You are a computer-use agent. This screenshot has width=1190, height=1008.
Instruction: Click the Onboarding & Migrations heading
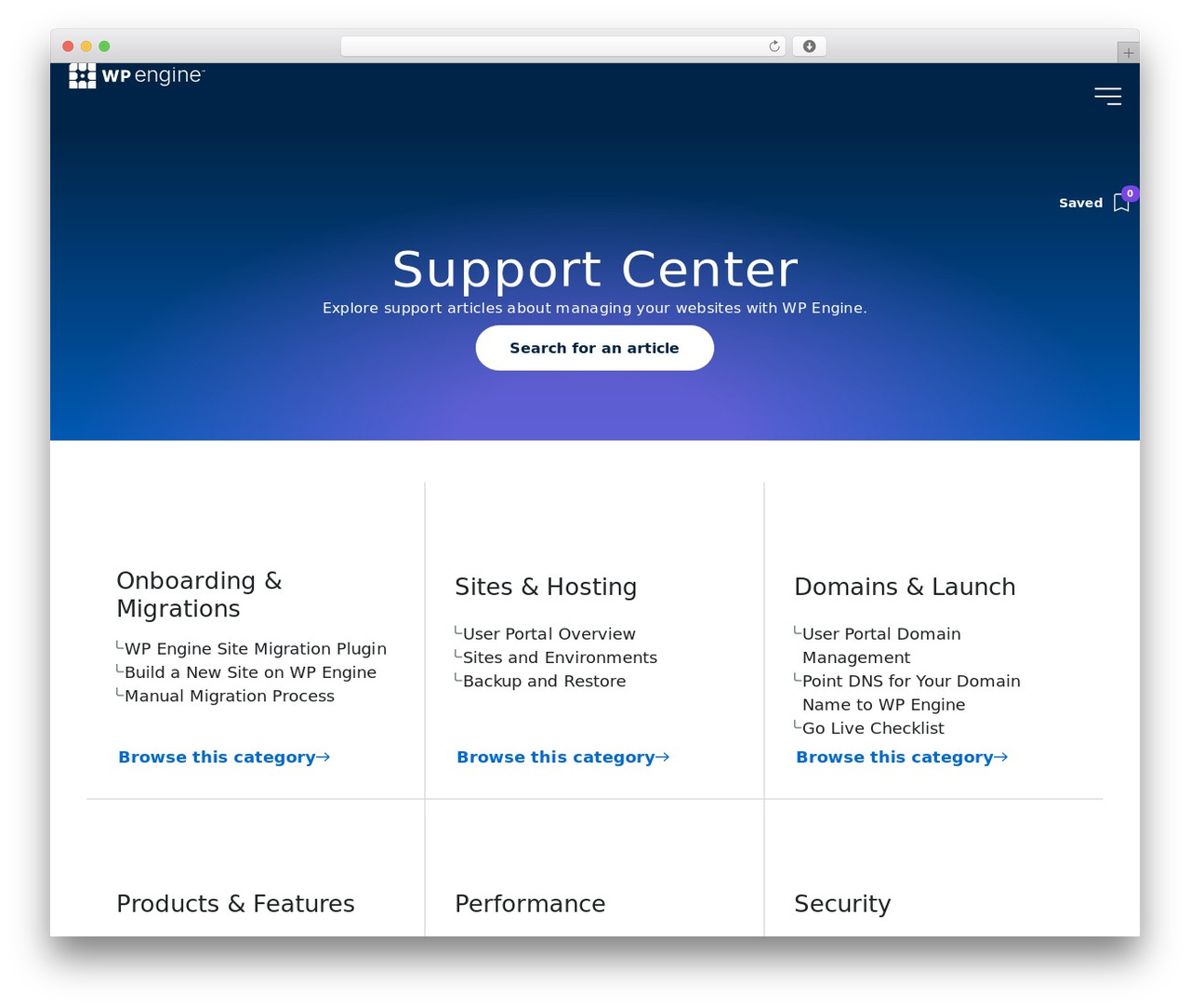tap(199, 594)
